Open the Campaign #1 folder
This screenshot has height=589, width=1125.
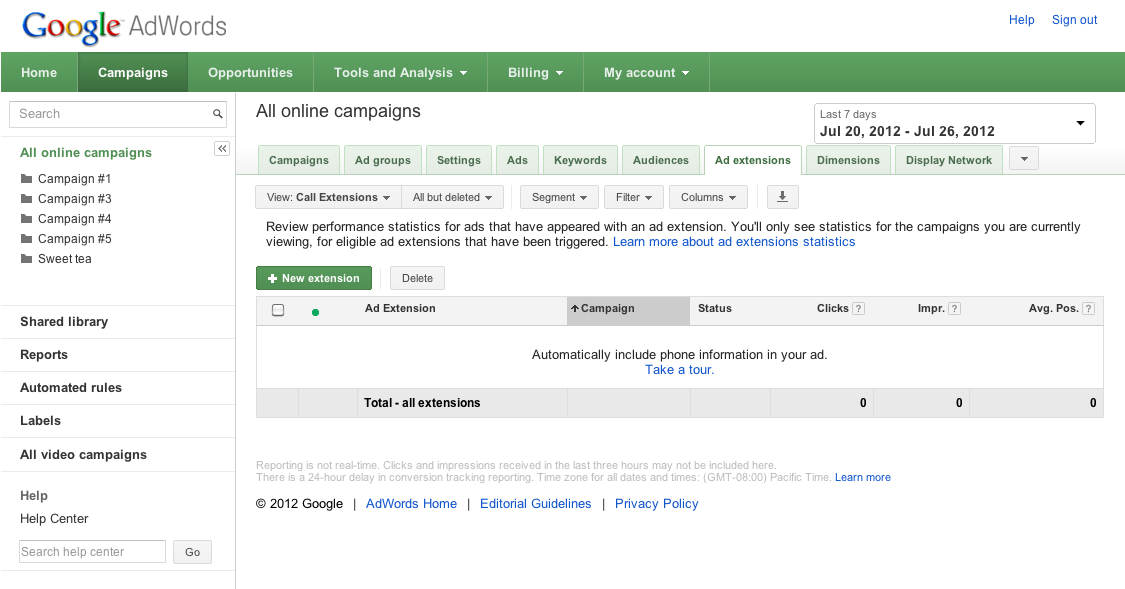[x=74, y=179]
